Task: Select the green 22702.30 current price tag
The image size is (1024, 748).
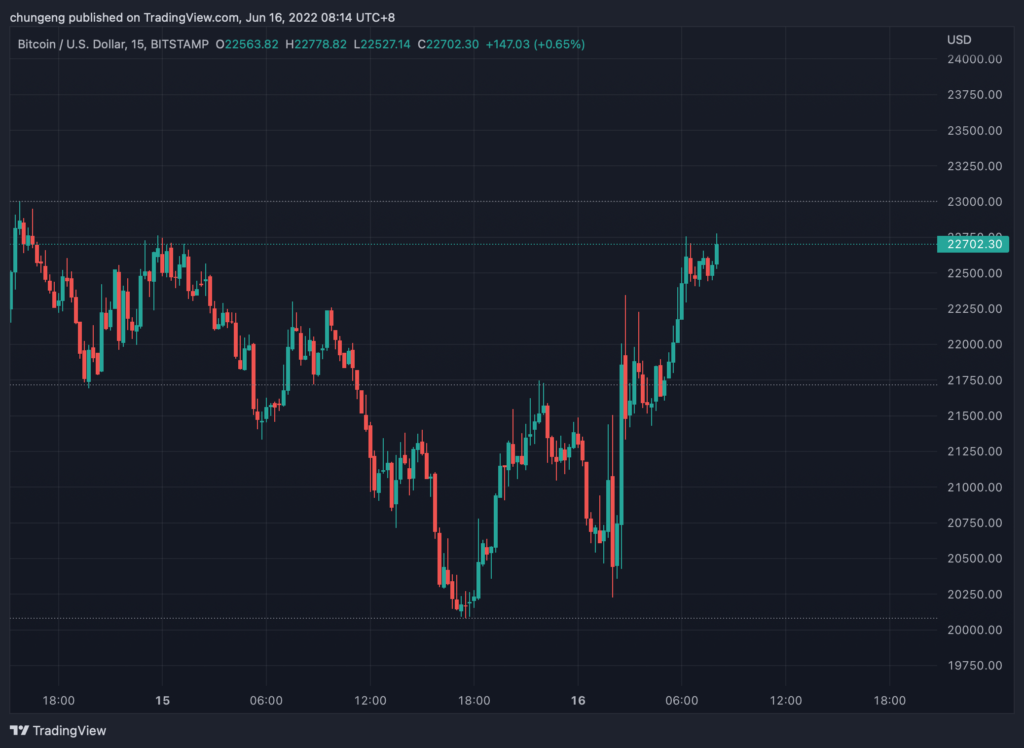Action: click(972, 244)
